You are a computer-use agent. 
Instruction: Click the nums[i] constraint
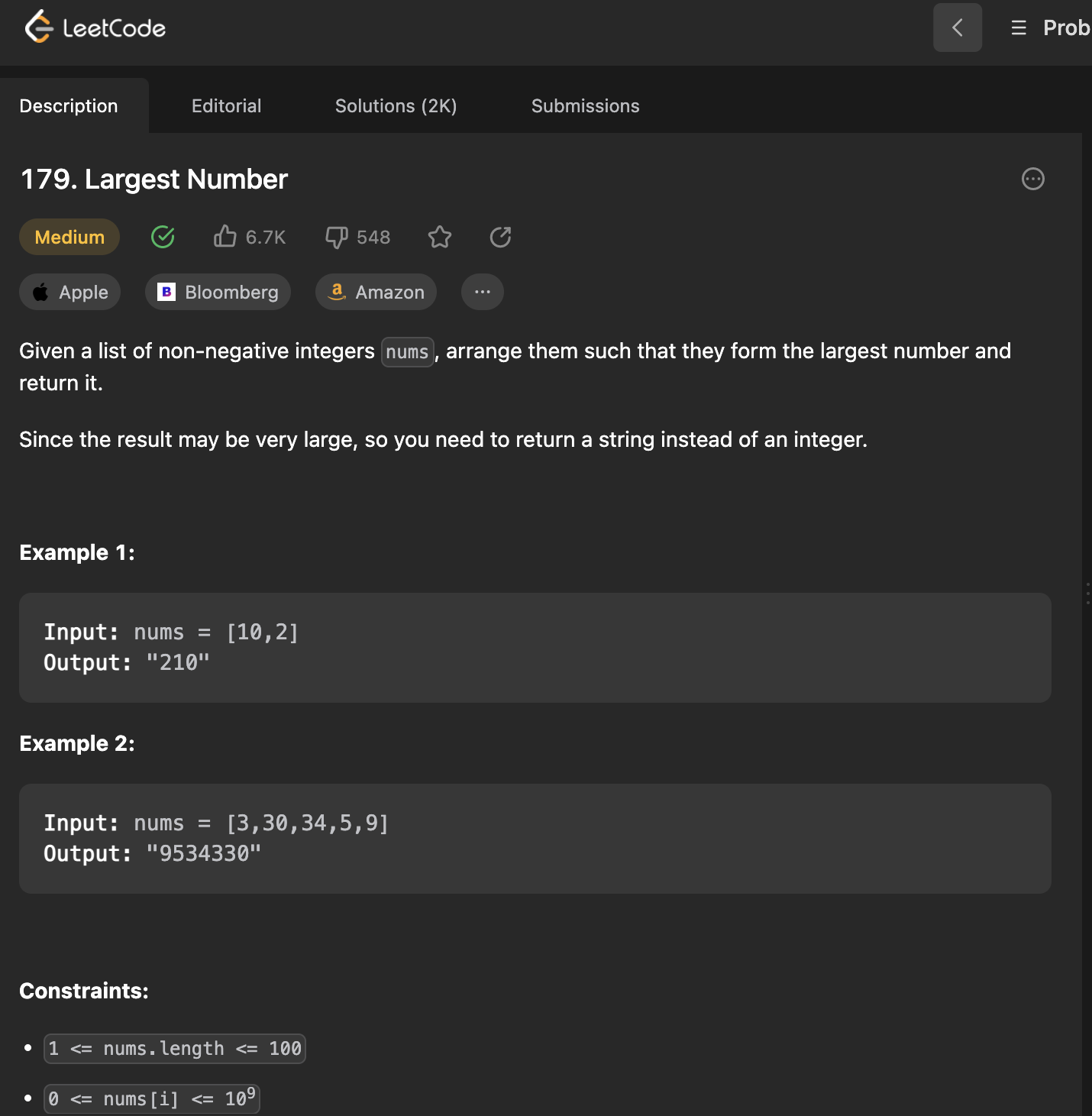tap(152, 1098)
